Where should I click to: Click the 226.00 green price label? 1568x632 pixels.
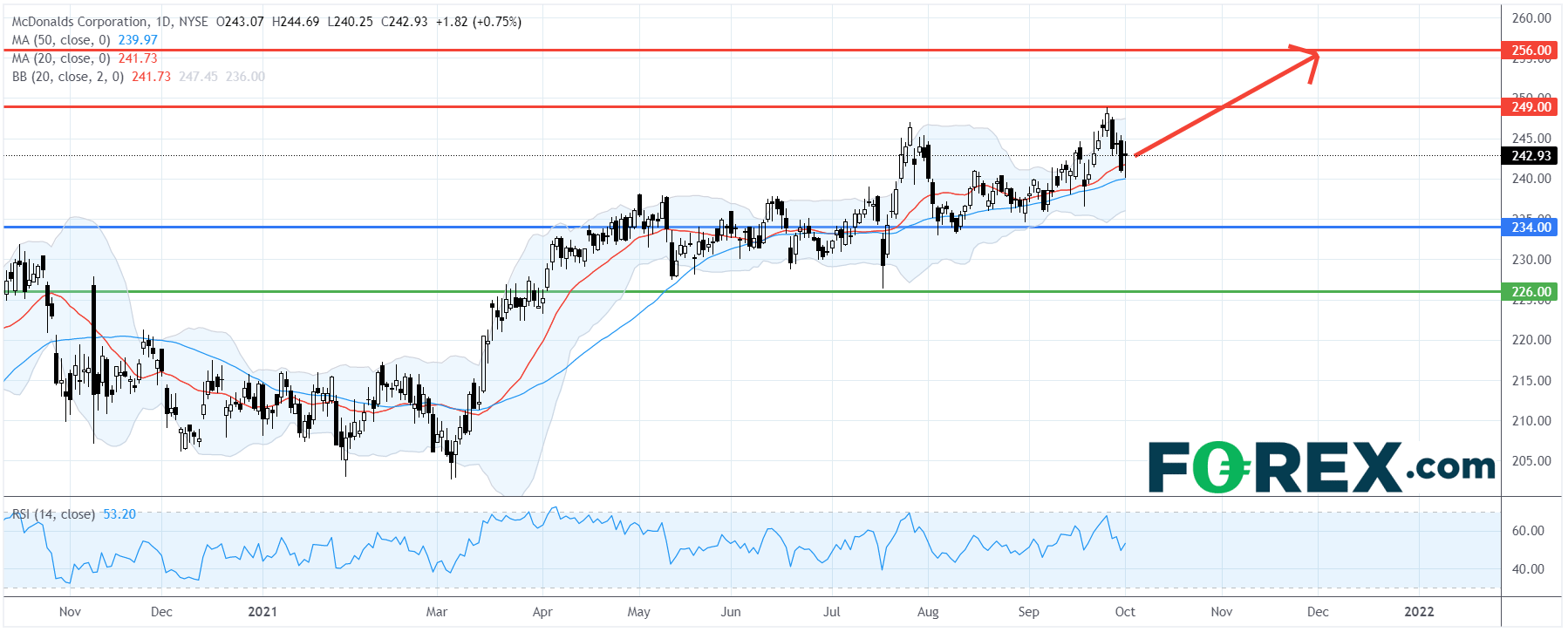tap(1531, 292)
